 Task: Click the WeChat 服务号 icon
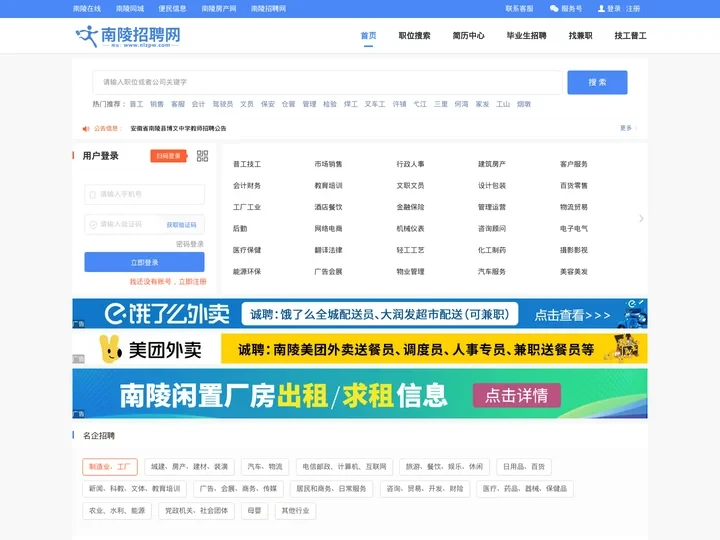click(x=554, y=9)
